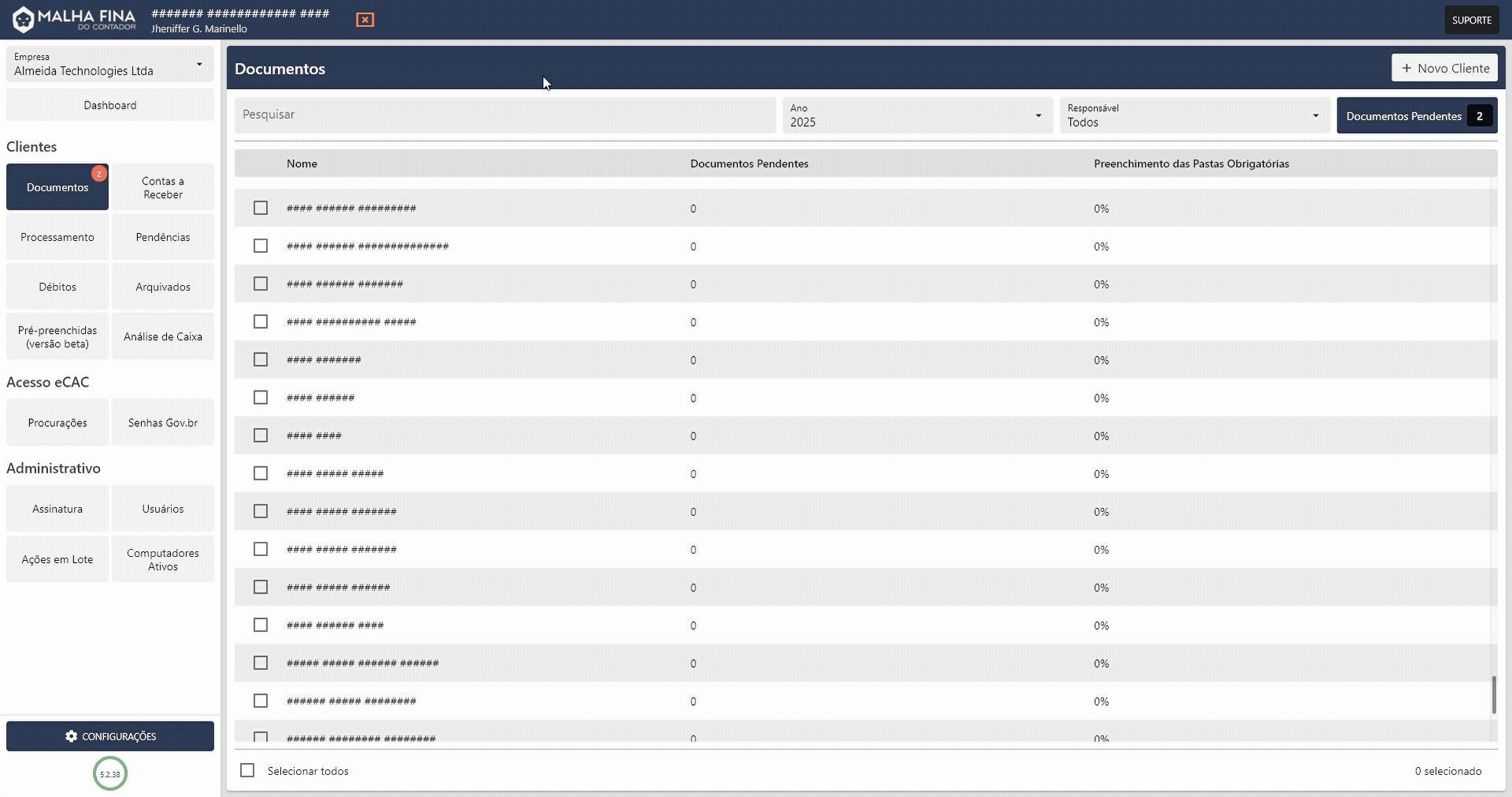Screen dimensions: 1512x797
Task: Expand the Ano dropdown showing 2025
Action: point(1036,115)
